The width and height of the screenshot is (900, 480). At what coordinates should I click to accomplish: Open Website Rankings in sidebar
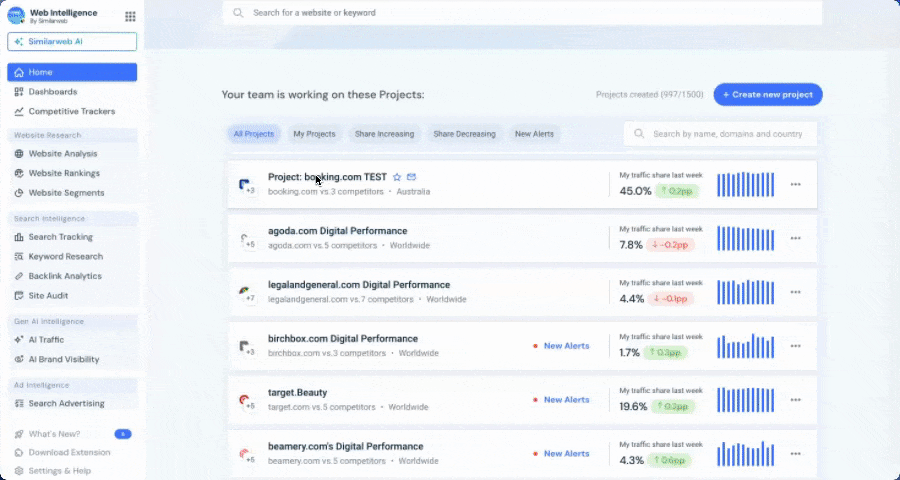point(65,173)
